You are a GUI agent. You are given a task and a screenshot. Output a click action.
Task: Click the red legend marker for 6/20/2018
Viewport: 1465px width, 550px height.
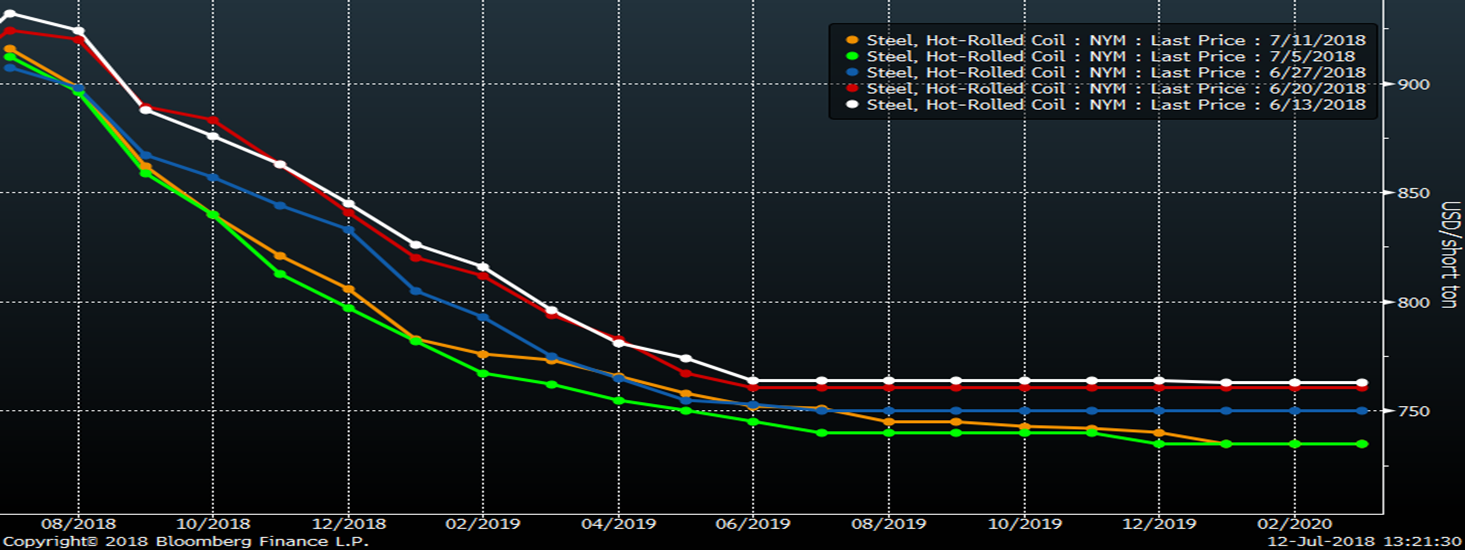click(x=850, y=89)
